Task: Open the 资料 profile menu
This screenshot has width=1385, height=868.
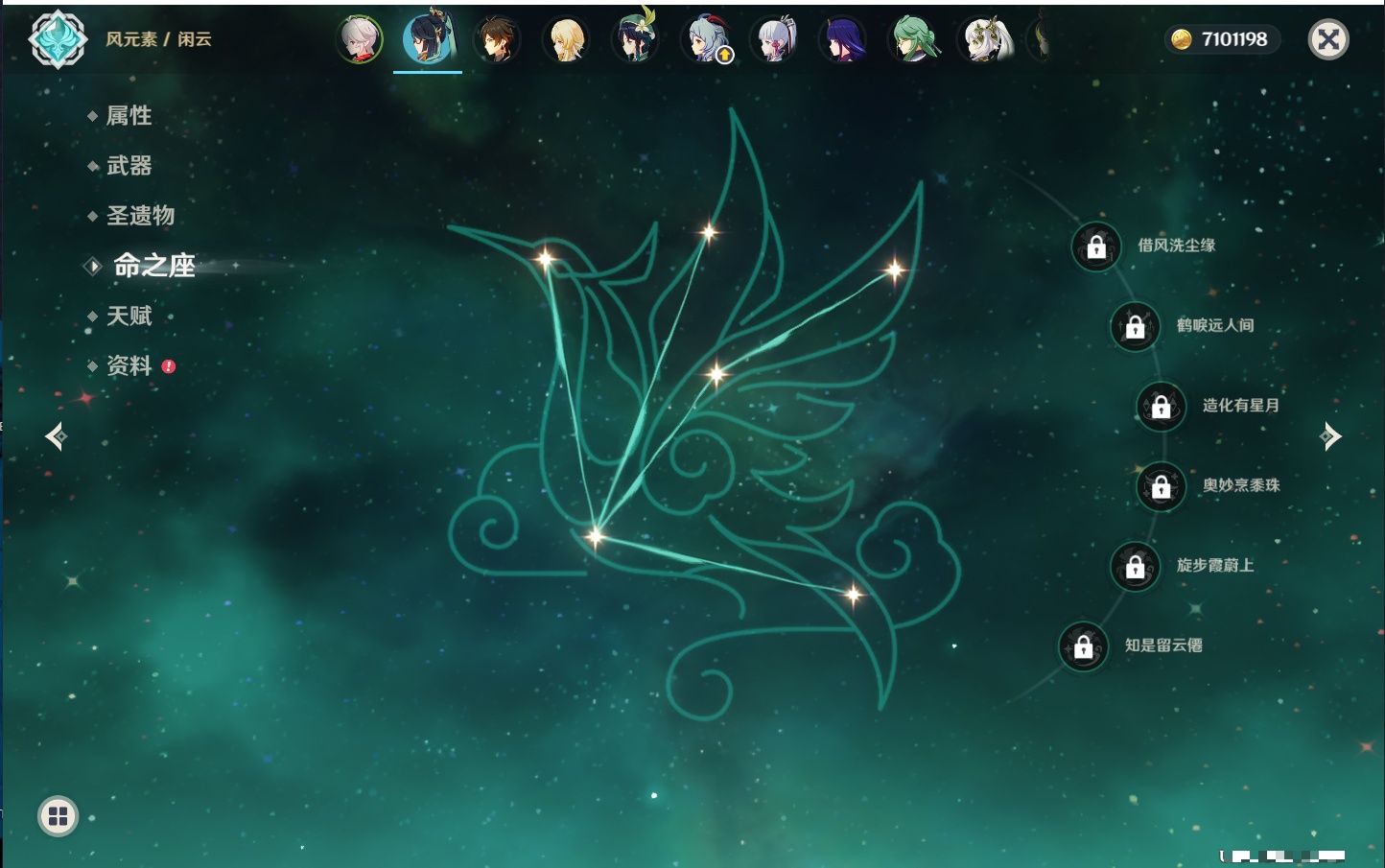Action: (129, 365)
